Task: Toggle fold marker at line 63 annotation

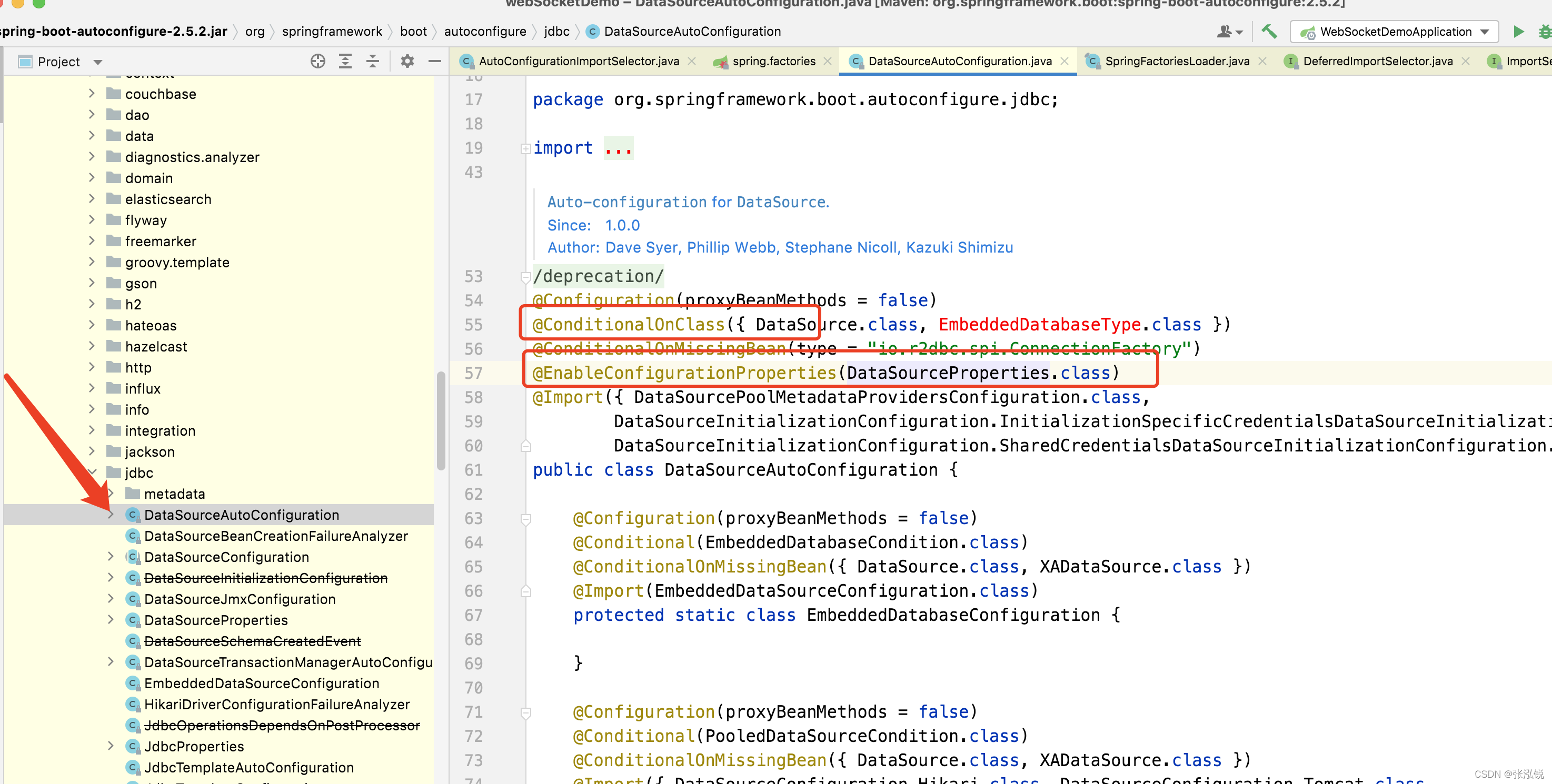Action: click(x=525, y=519)
